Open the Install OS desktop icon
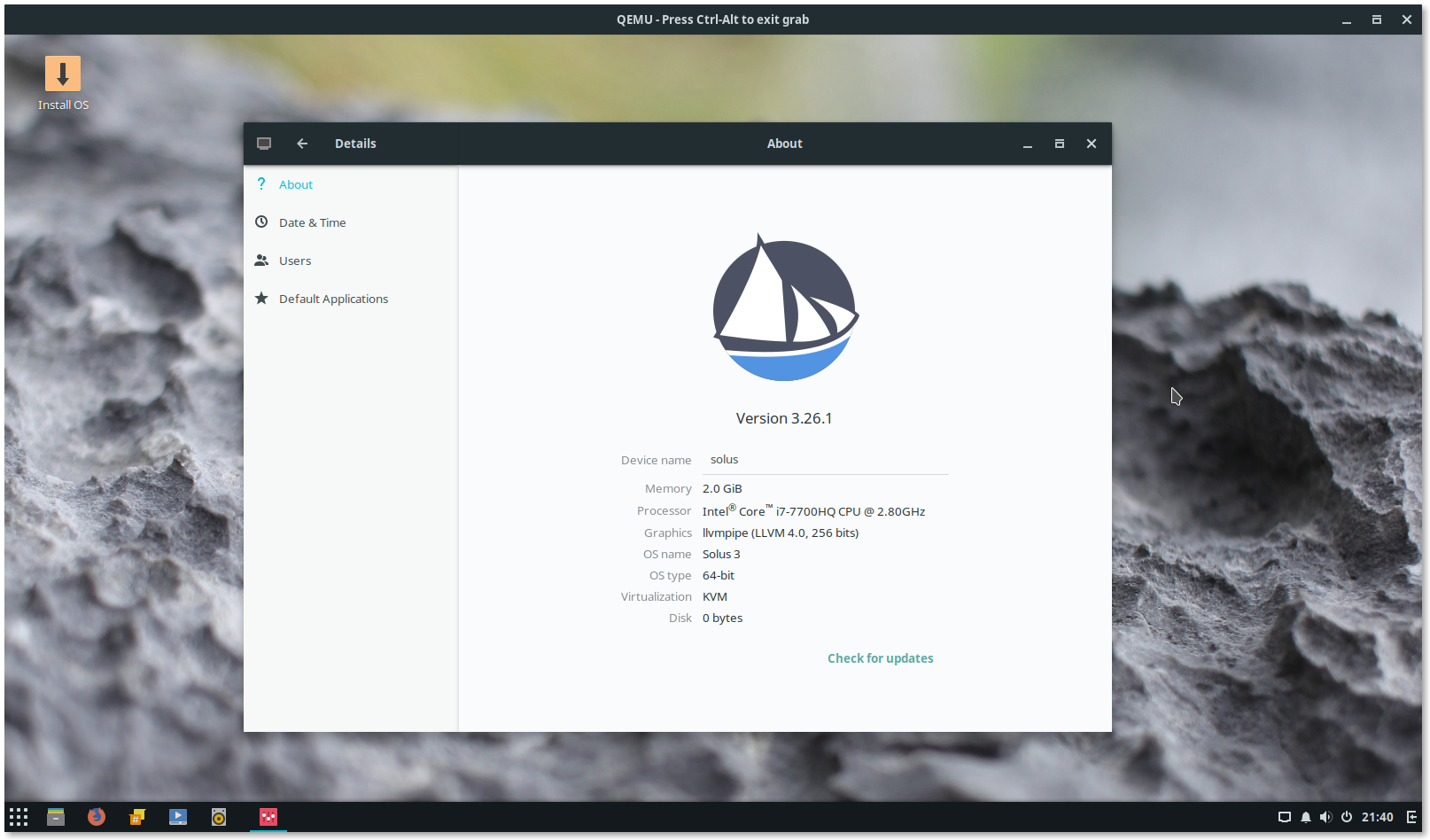 pos(63,83)
